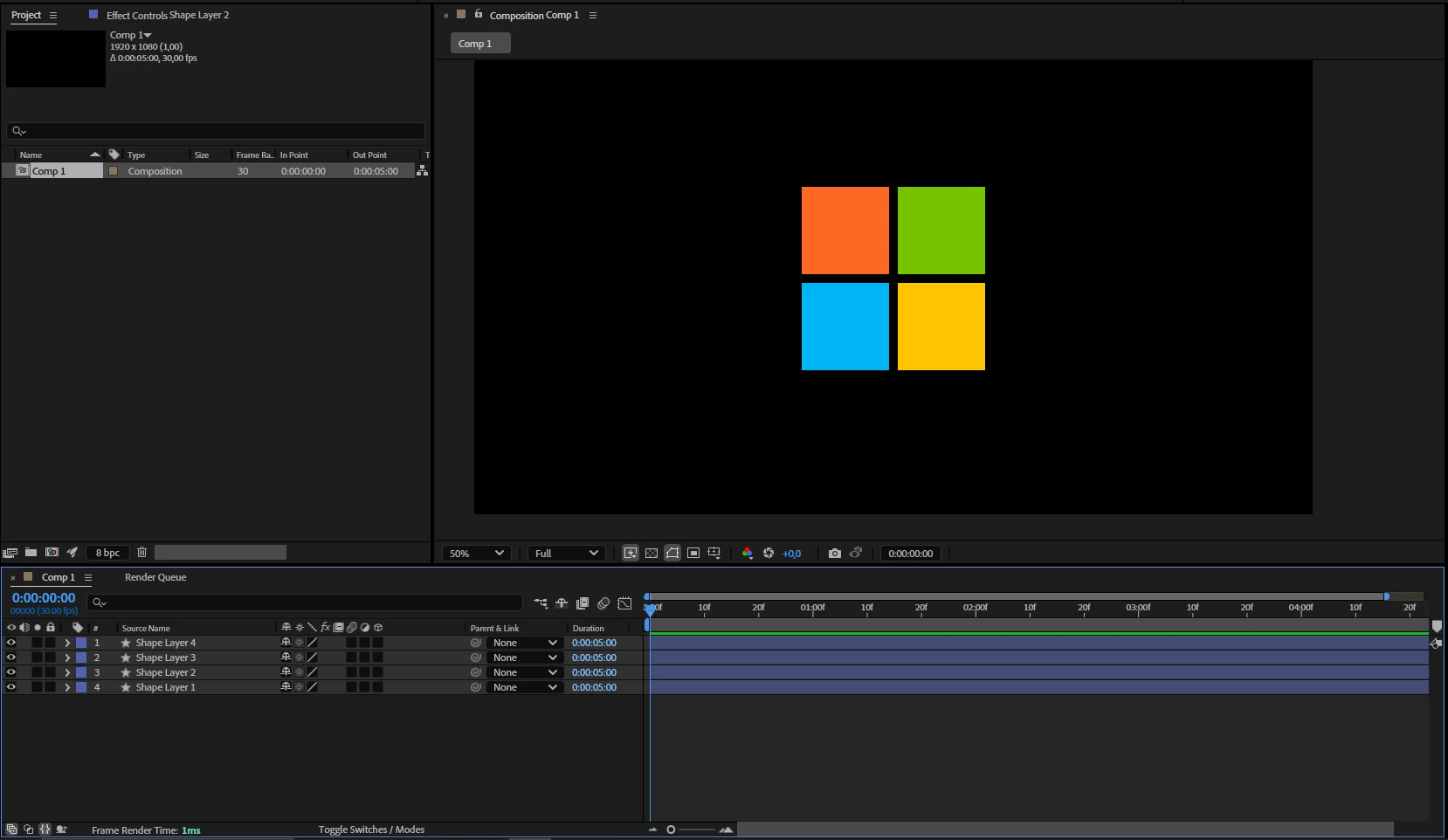The height and width of the screenshot is (840, 1448).
Task: Hide Shape Layer 3 with its eye icon
Action: (11, 658)
